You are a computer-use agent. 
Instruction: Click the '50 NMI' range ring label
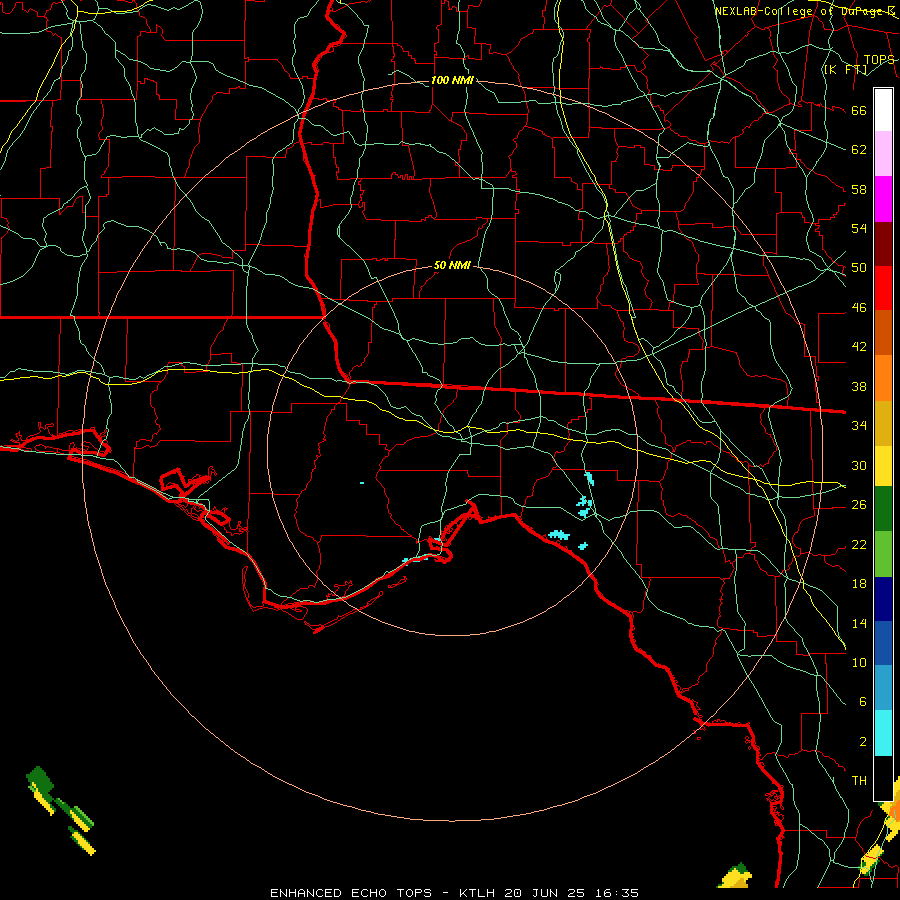452,265
